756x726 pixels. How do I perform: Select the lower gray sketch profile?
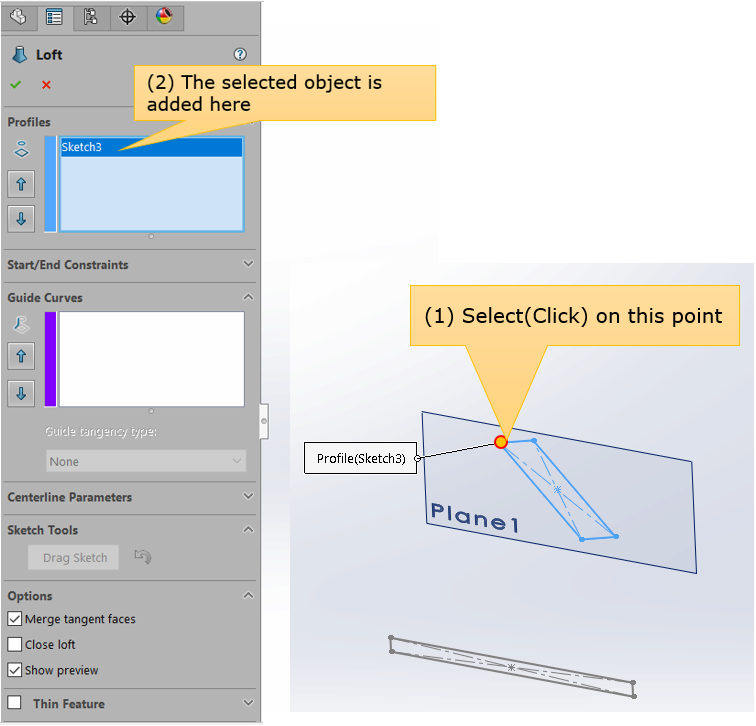click(512, 667)
